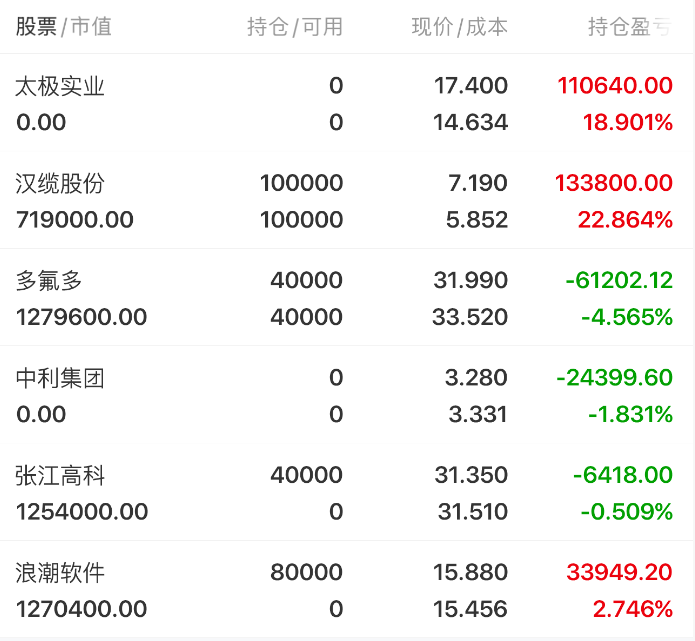Select the 汉缆股份 holding name
Screen dimensions: 695x641
point(60,183)
